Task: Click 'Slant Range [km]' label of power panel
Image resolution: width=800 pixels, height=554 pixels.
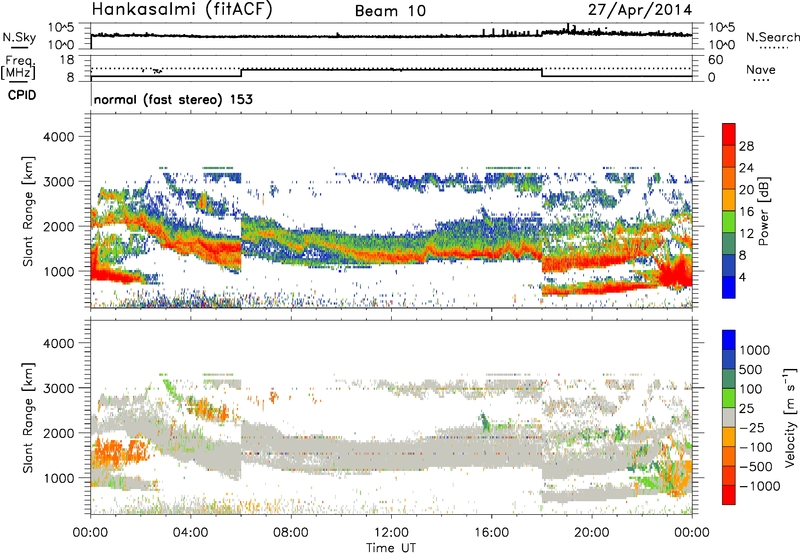Action: pyautogui.click(x=28, y=211)
